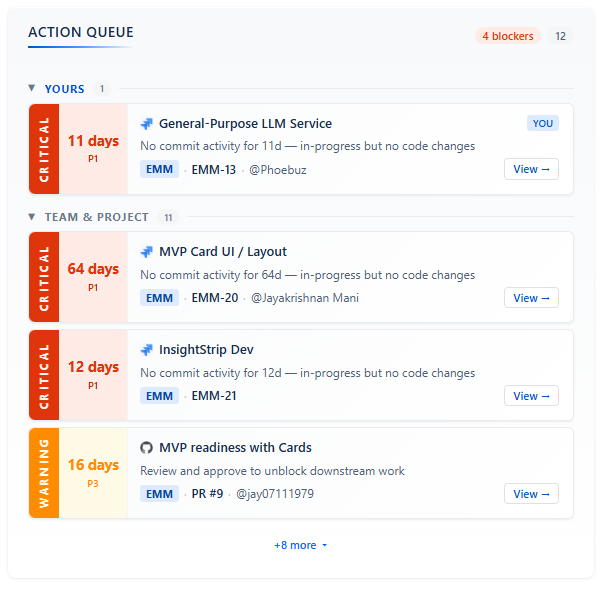This screenshot has height=595, width=607.
Task: Click Jira icon beside InsightStrip Dev
Action: (x=146, y=350)
